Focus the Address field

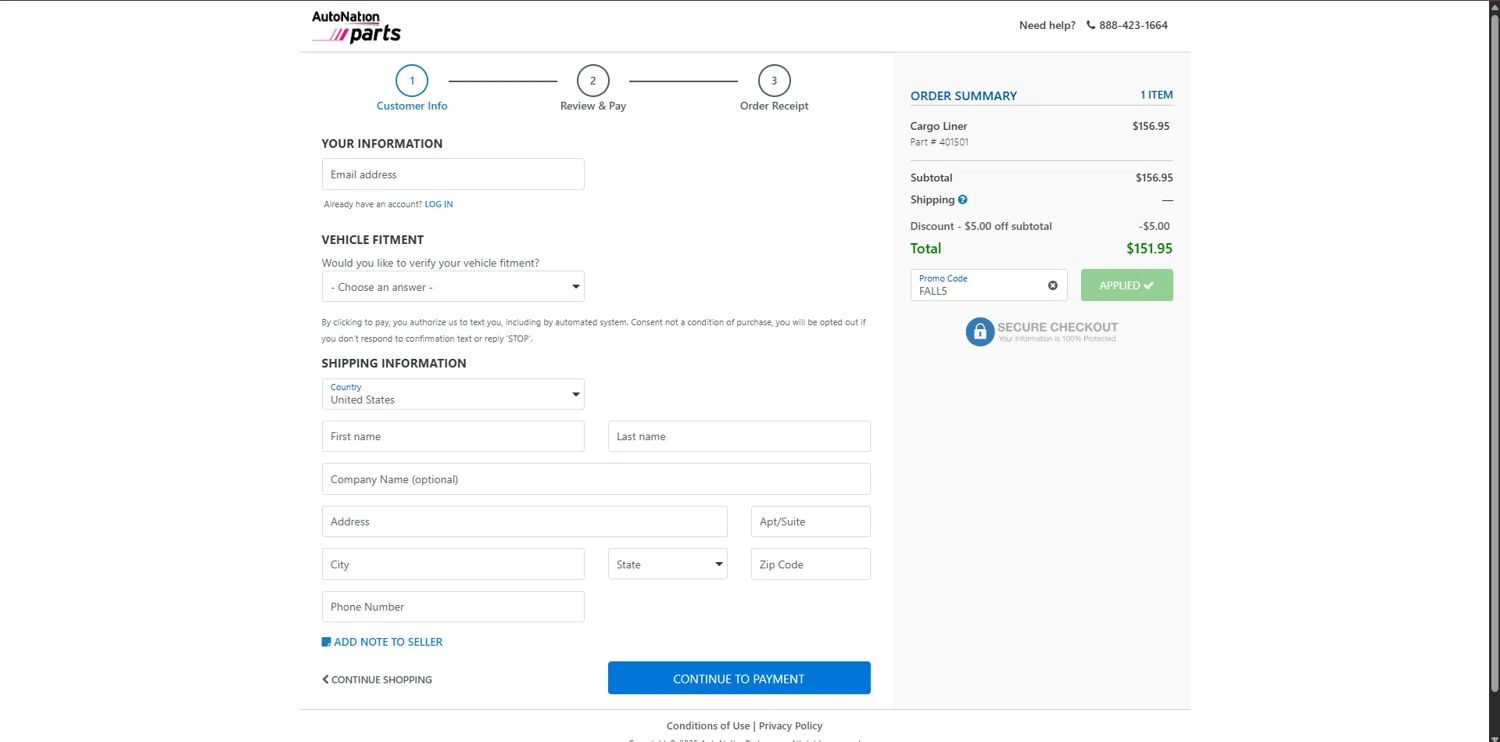pos(525,521)
